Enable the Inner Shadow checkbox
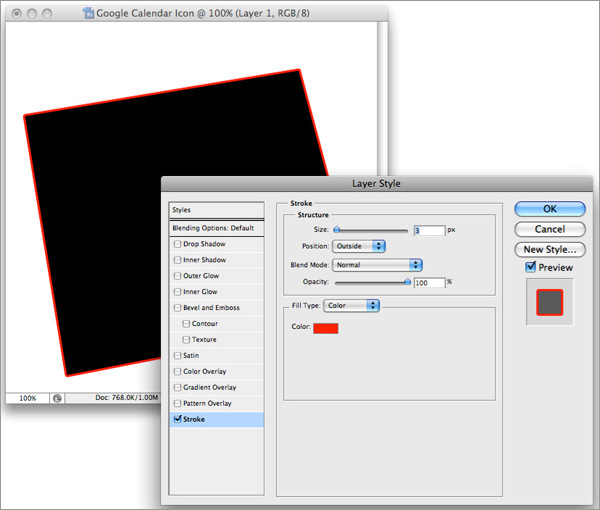 (177, 260)
